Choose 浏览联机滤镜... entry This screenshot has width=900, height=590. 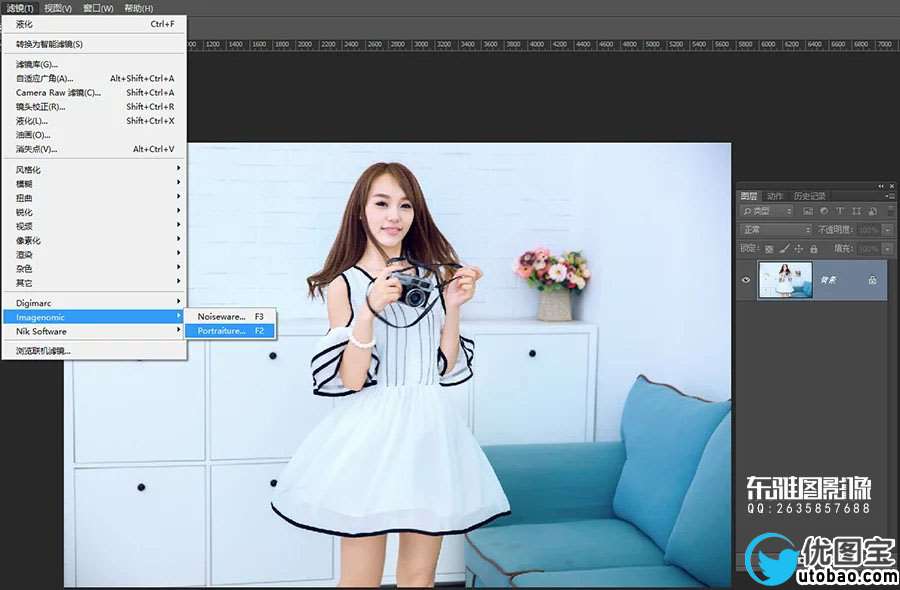[95, 351]
